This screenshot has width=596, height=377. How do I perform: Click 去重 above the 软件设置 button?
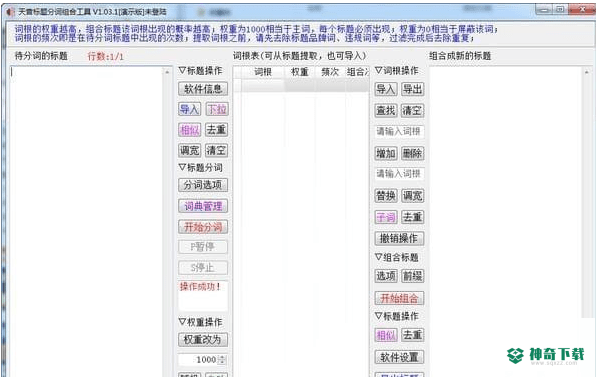point(412,335)
